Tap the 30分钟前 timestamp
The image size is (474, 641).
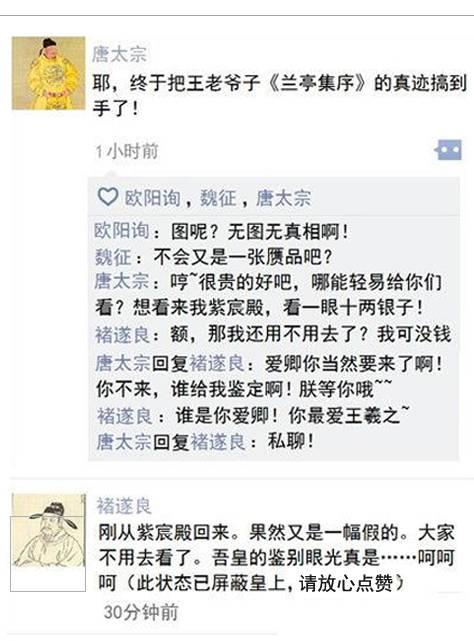[x=141, y=612]
